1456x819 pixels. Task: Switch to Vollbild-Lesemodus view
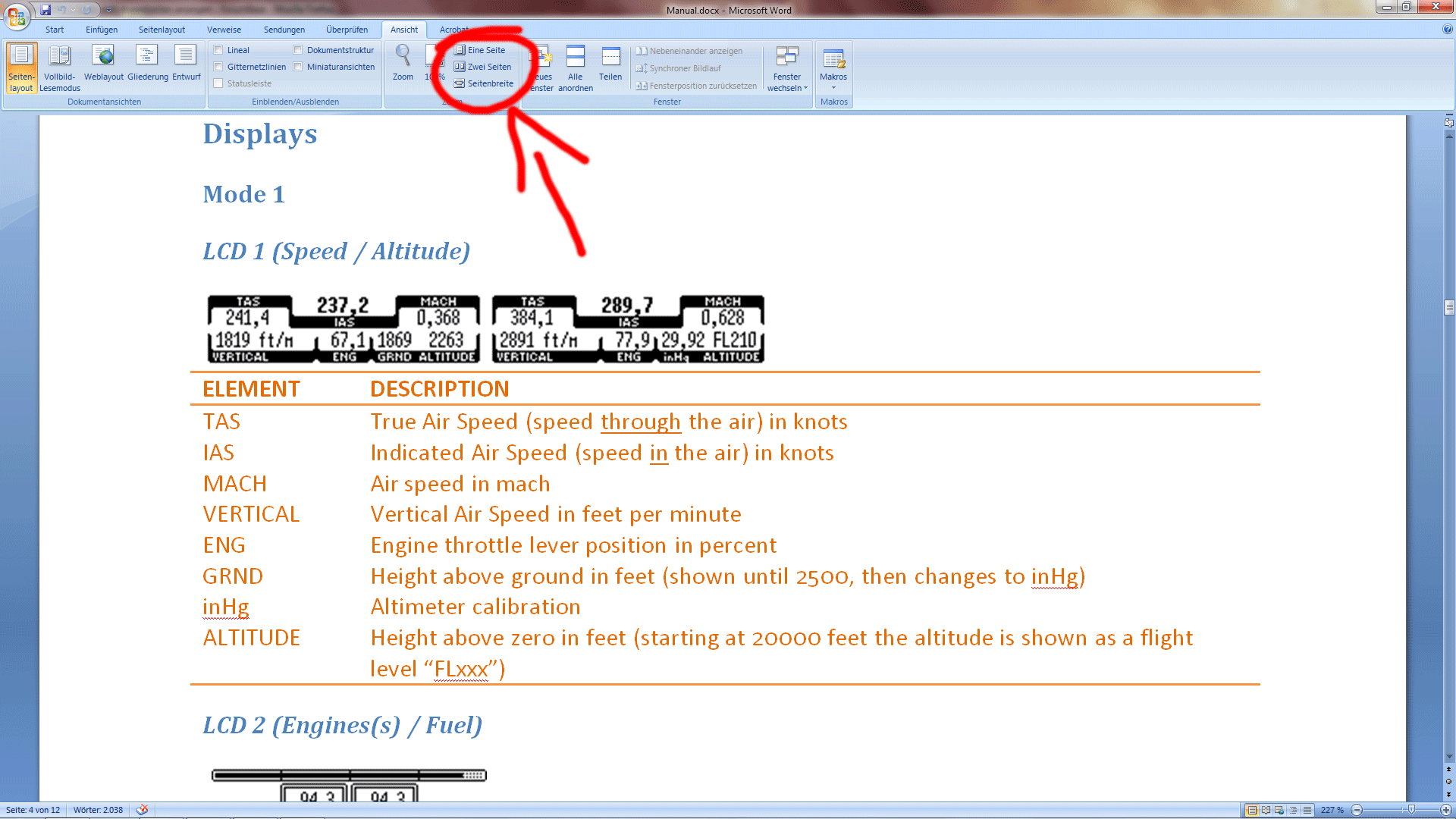point(59,67)
